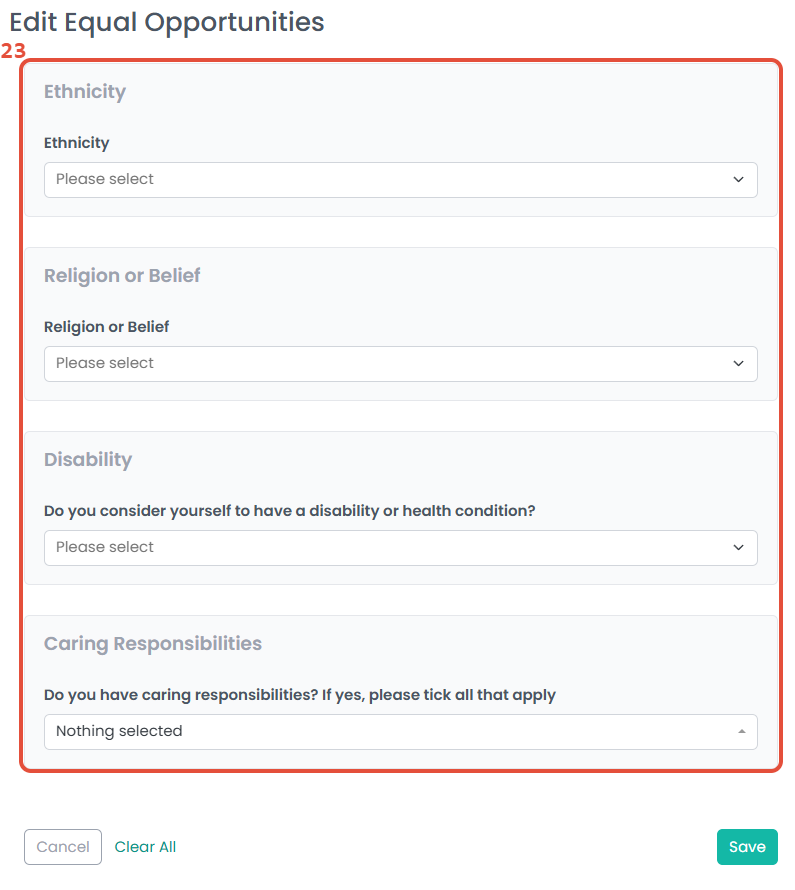The image size is (795, 890).
Task: Open the disability or health condition dropdown
Action: [401, 548]
